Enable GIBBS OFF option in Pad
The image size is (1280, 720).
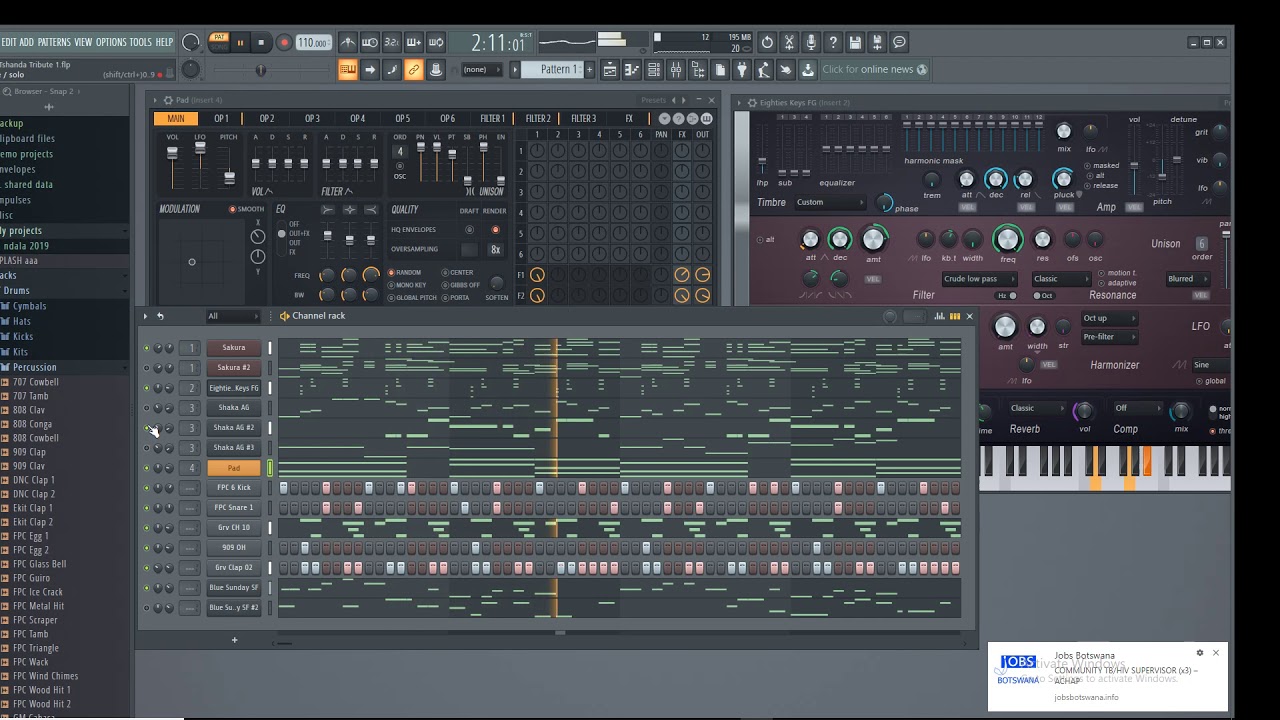[461, 285]
